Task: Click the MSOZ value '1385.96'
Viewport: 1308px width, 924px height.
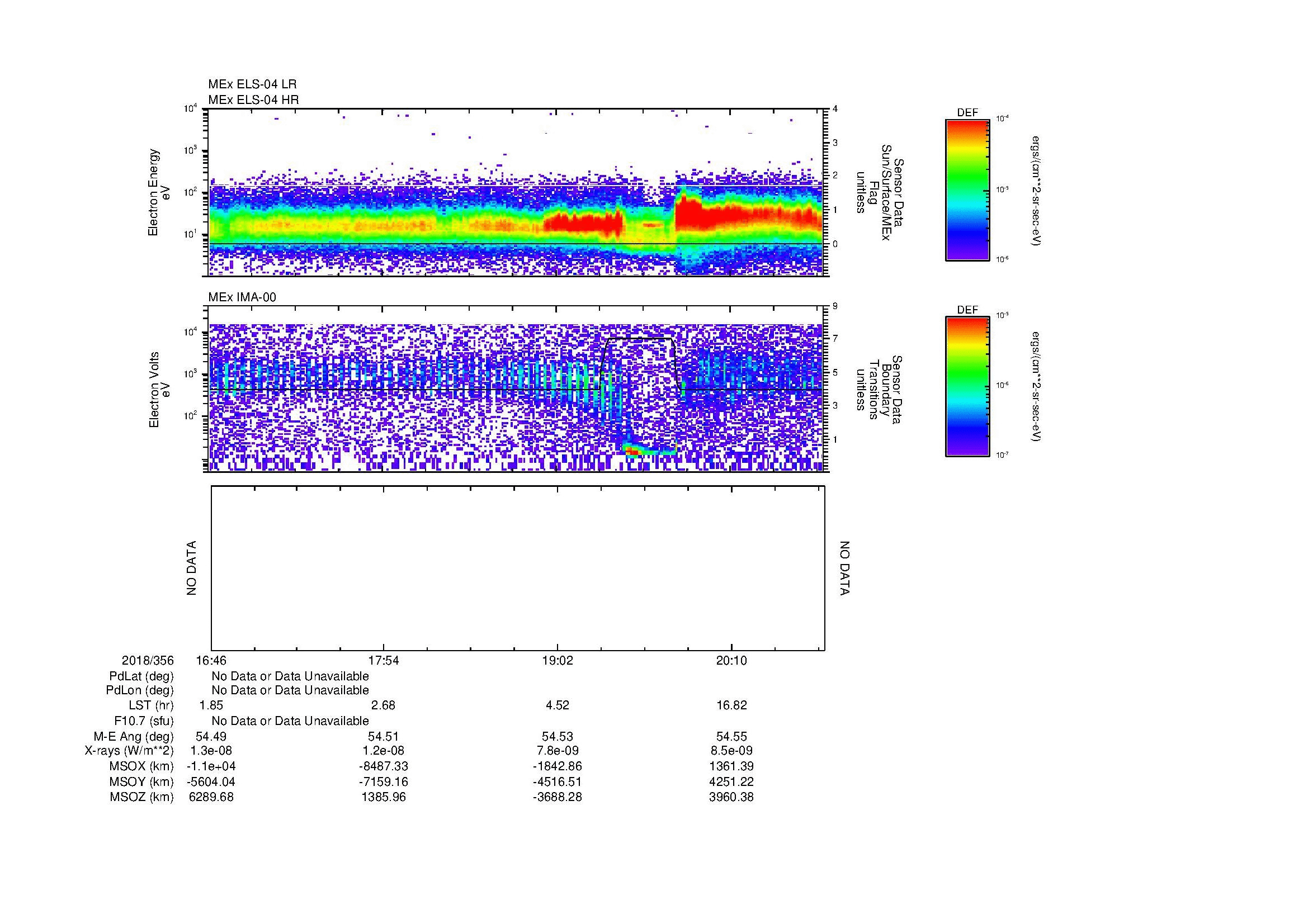Action: tap(384, 797)
